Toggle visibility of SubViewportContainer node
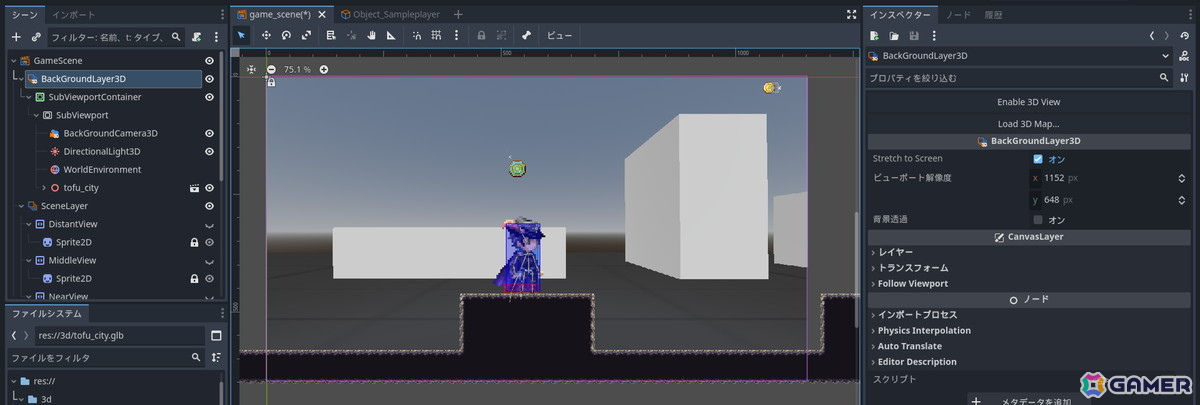The width and height of the screenshot is (1200, 405). (x=210, y=97)
